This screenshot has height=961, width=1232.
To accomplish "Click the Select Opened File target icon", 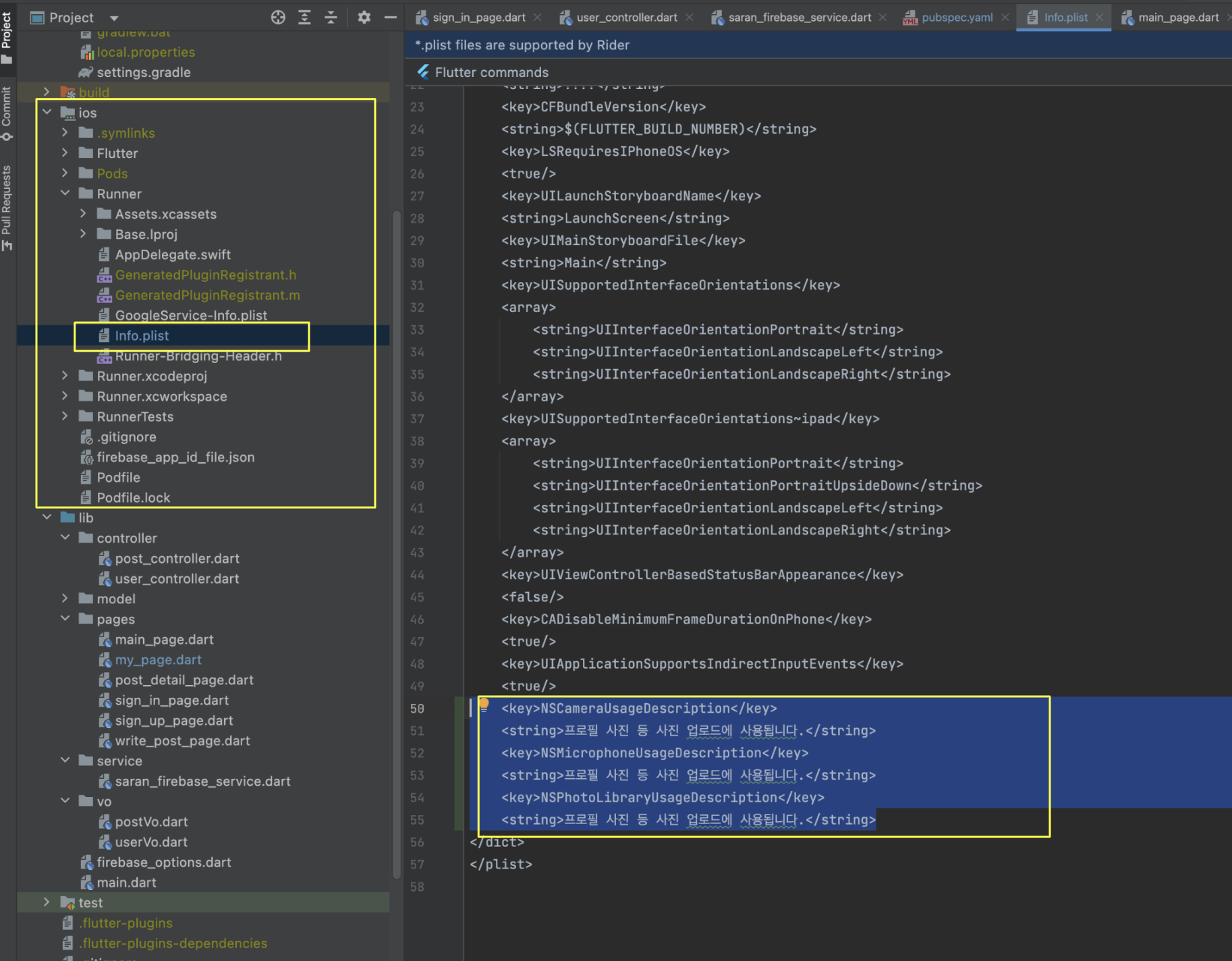I will click(x=278, y=18).
